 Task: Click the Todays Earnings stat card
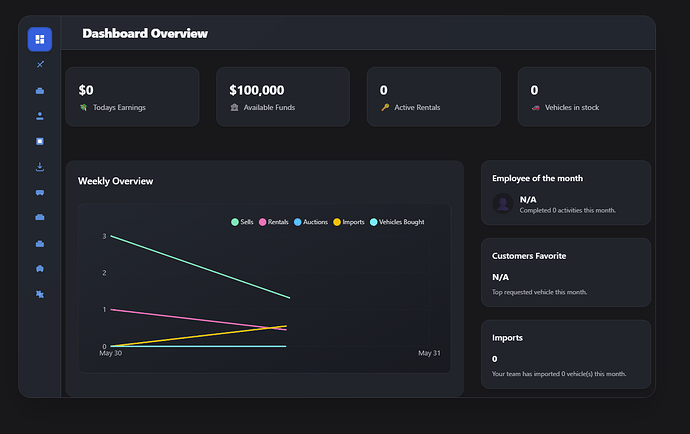click(133, 97)
